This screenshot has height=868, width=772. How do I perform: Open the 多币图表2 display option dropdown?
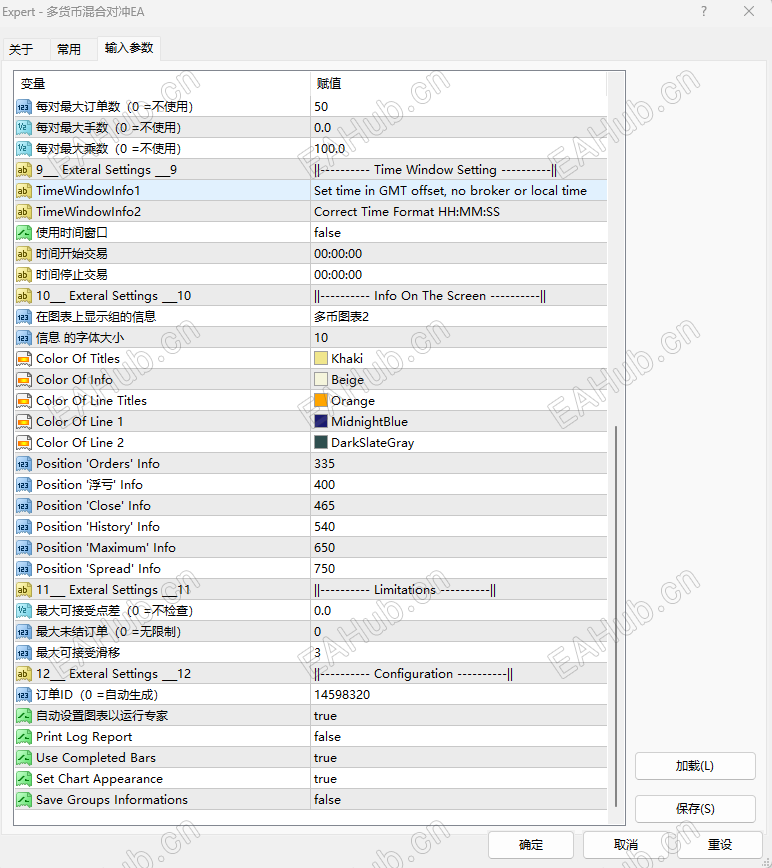pos(459,317)
